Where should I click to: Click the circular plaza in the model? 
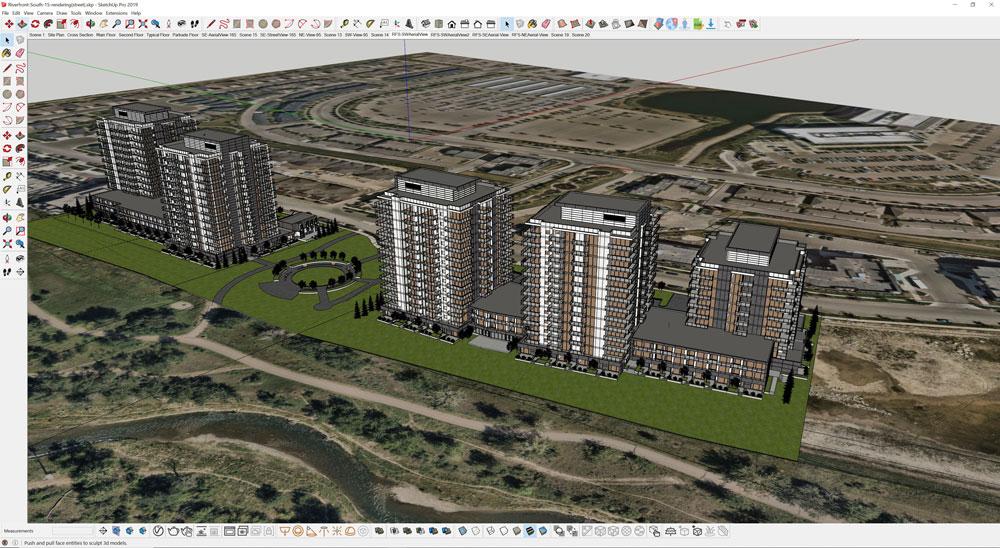coord(310,276)
